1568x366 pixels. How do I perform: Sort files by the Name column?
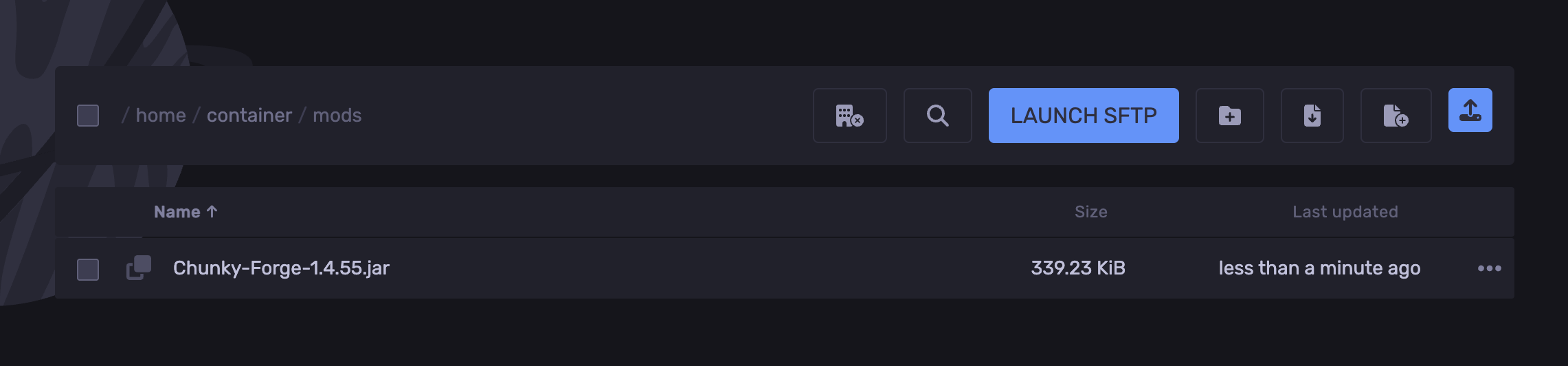coord(177,212)
